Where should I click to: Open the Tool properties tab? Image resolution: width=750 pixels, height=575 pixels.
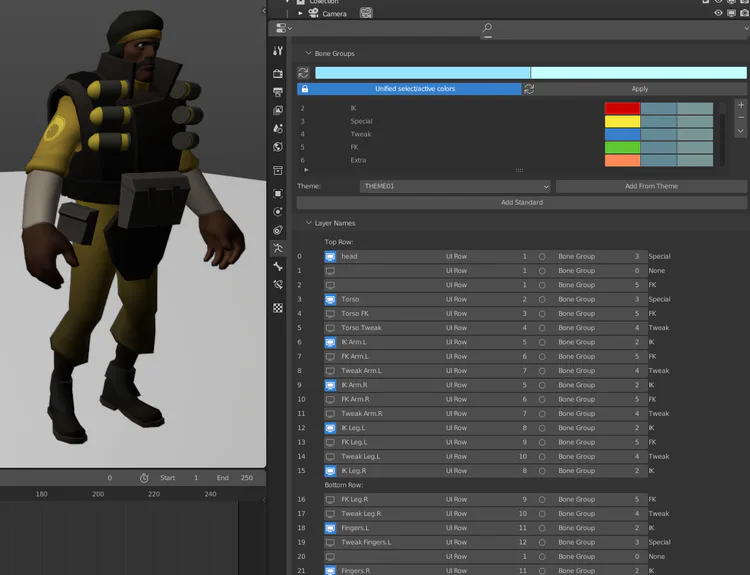click(278, 51)
